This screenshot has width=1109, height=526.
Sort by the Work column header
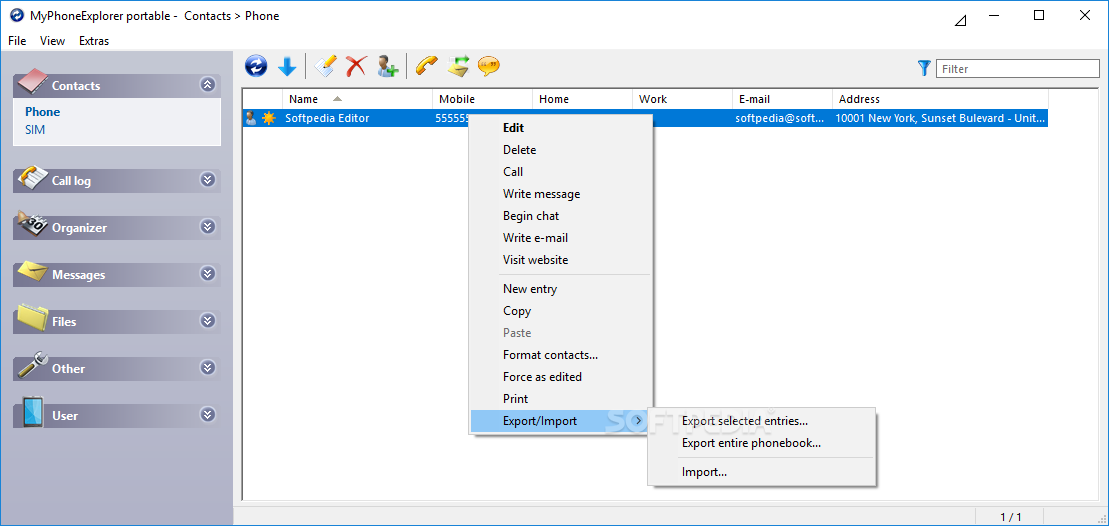(683, 99)
